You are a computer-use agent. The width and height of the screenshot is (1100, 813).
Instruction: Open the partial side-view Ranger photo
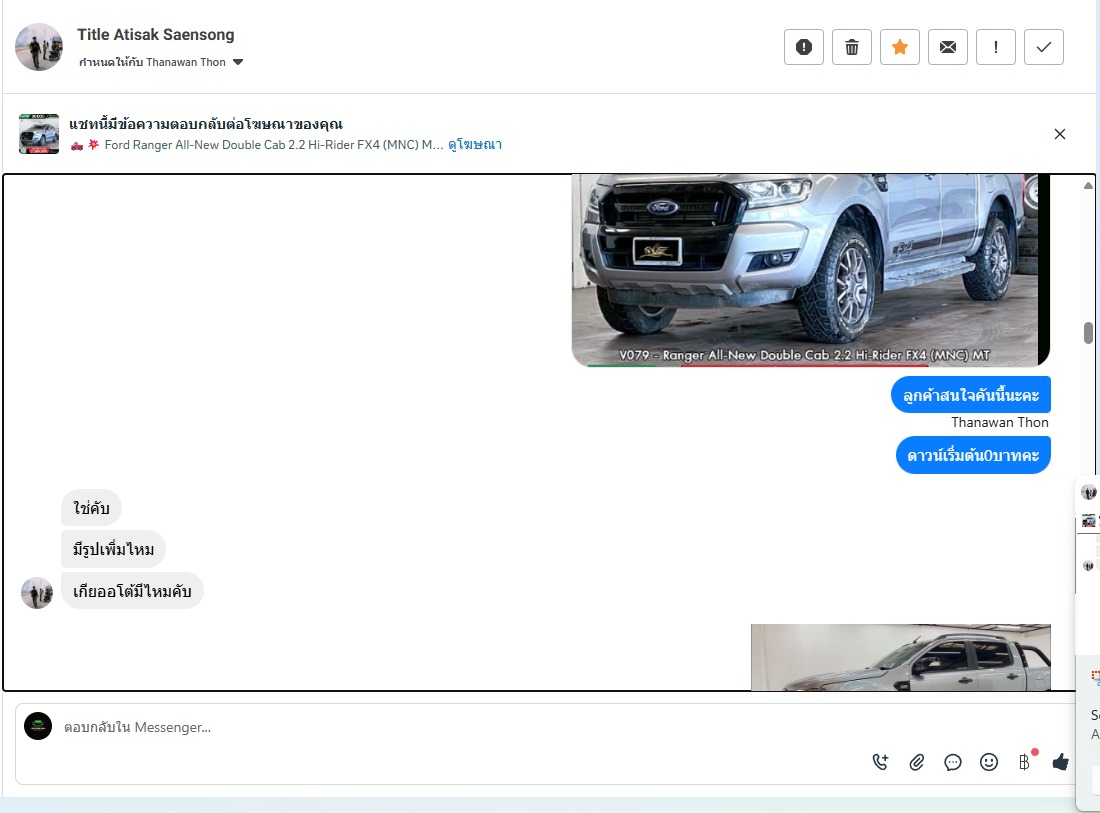901,657
